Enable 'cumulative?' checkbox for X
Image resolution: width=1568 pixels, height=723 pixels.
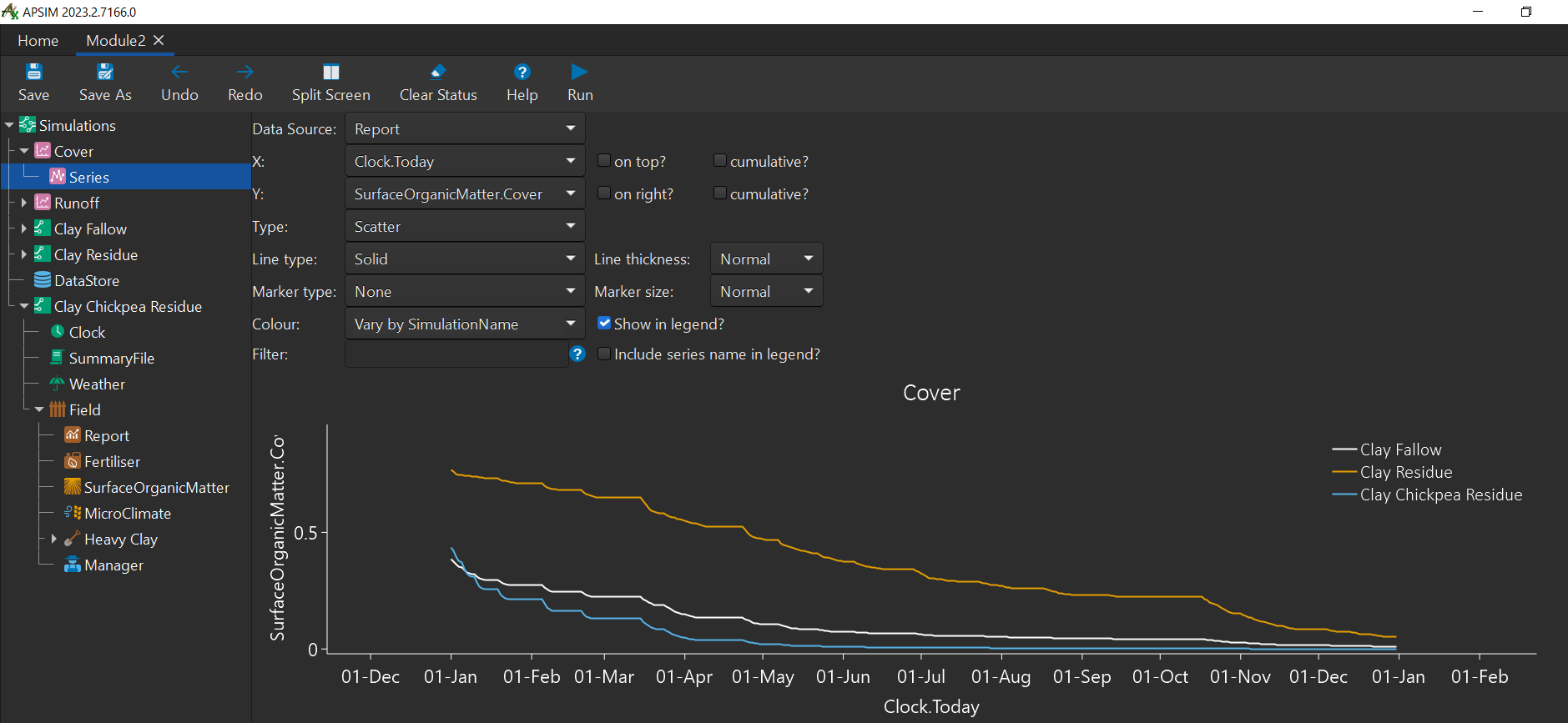click(720, 161)
